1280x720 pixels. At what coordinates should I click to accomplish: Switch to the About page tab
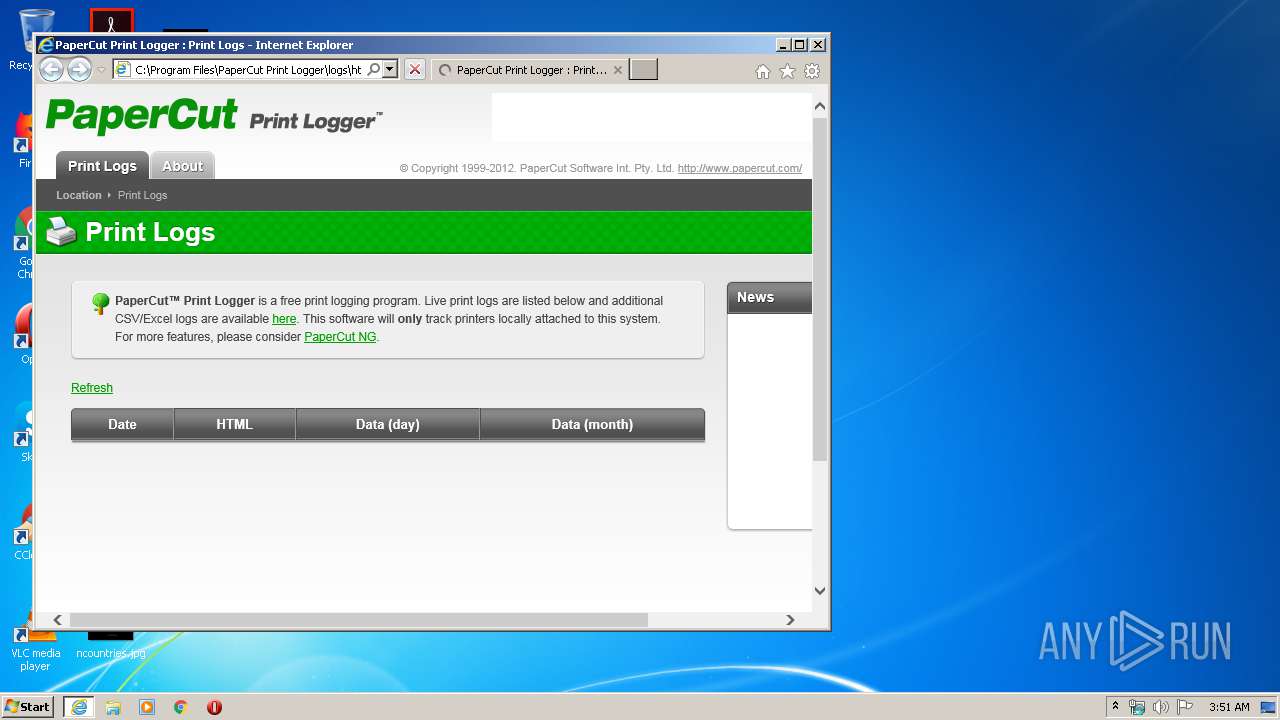(x=182, y=166)
